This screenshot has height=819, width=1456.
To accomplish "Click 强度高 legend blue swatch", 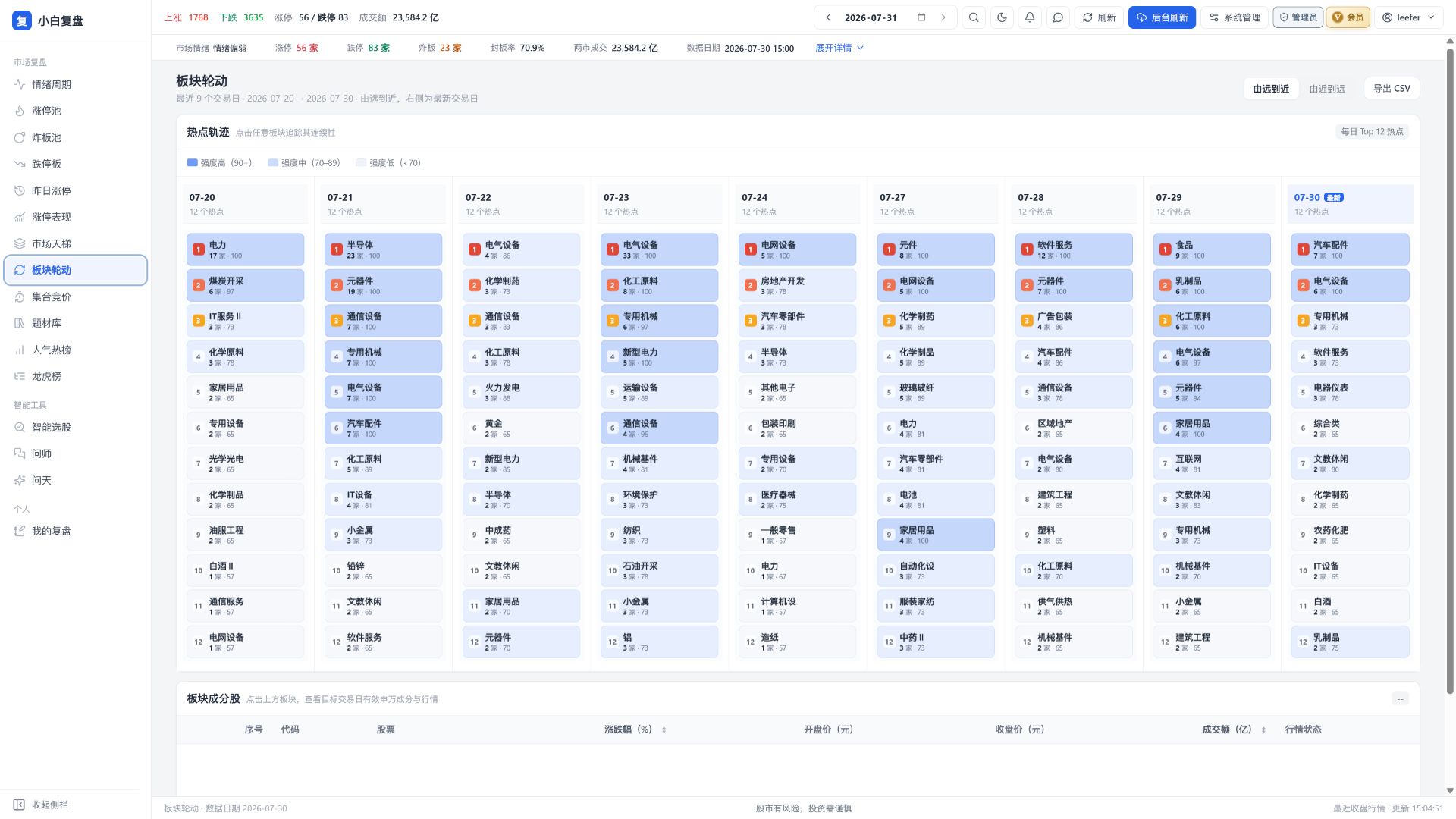I will pyautogui.click(x=192, y=162).
